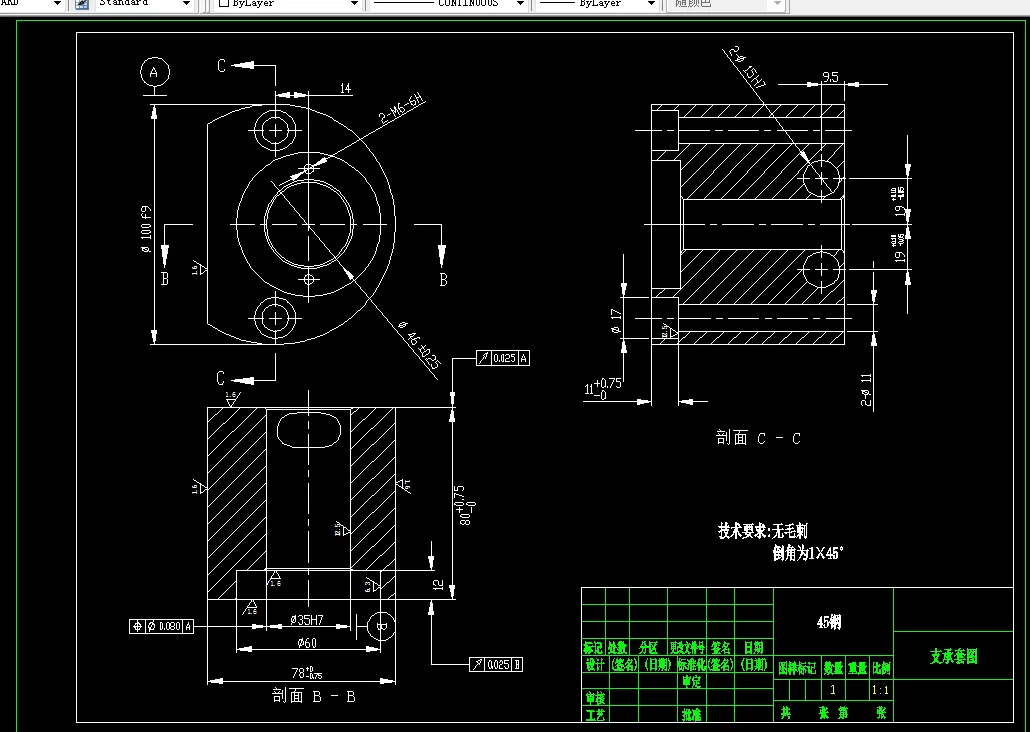The image size is (1030, 732).
Task: Open the dimension style manager icon
Action: click(81, 4)
